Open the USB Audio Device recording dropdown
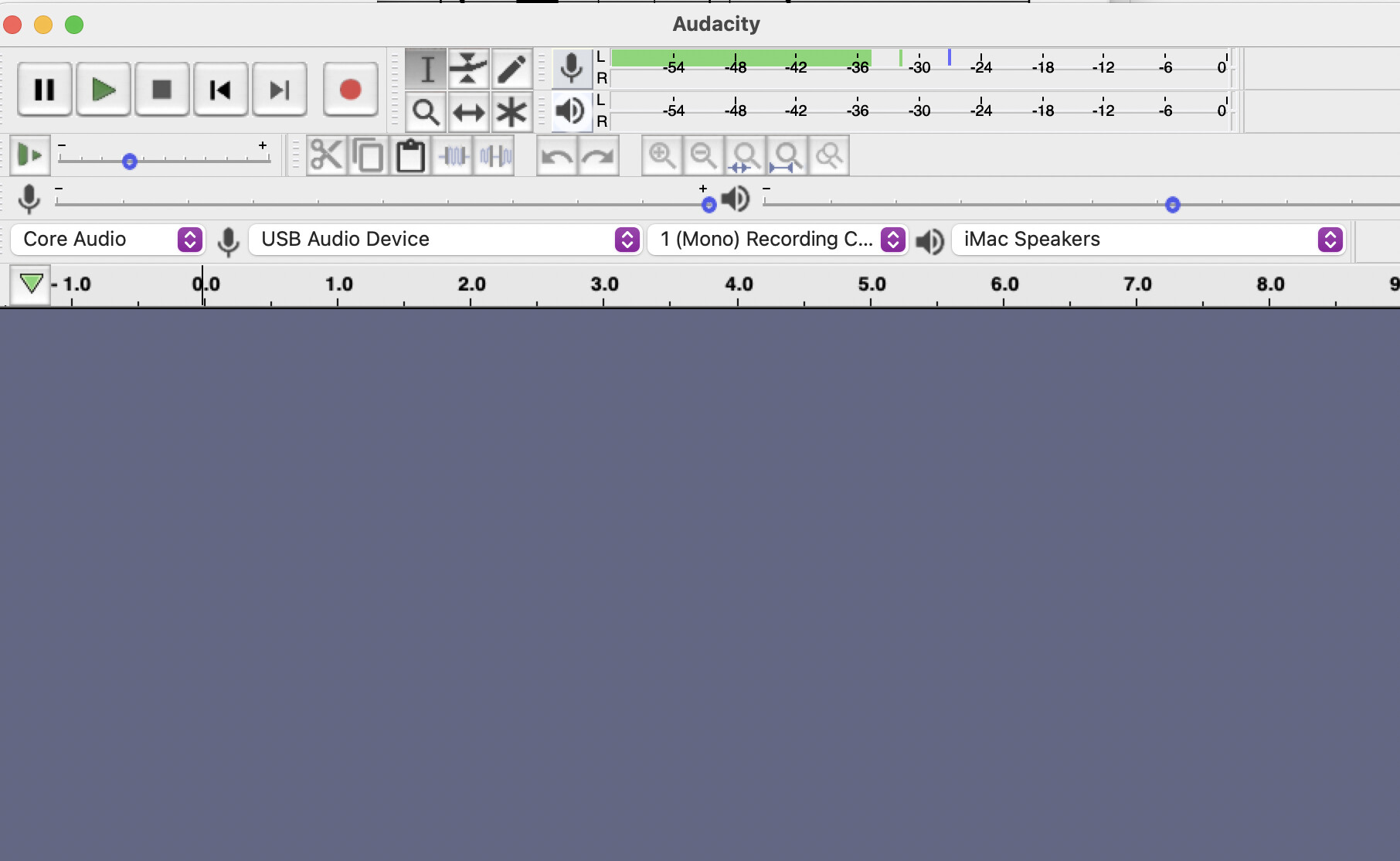The image size is (1400, 861). point(446,240)
